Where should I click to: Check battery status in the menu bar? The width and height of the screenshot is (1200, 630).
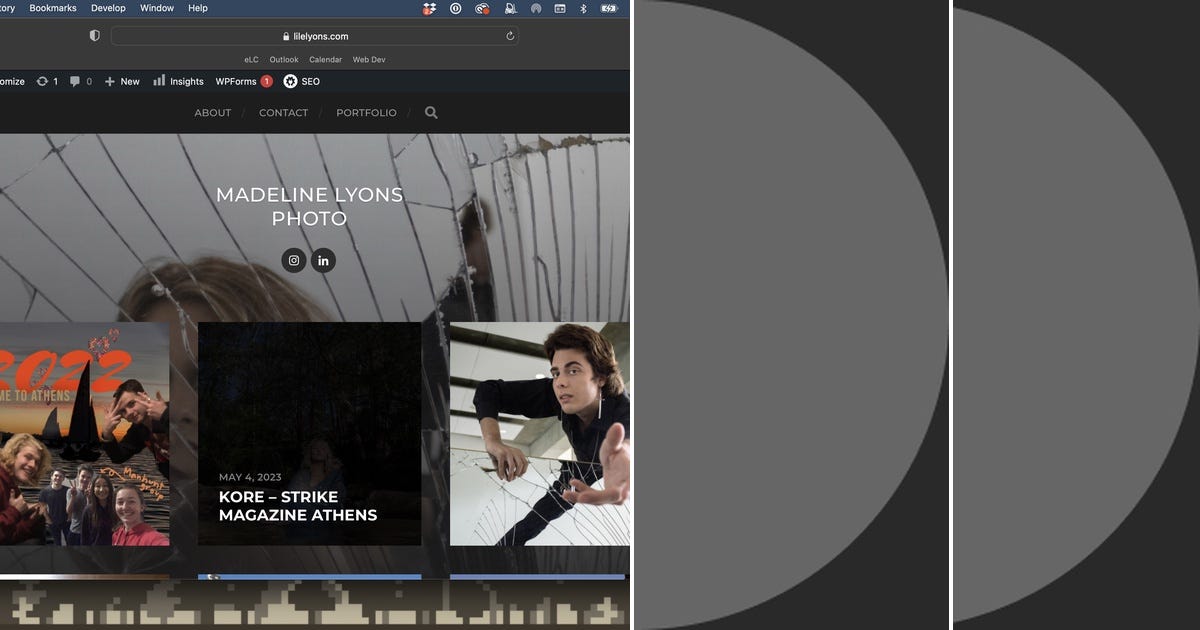[x=608, y=8]
